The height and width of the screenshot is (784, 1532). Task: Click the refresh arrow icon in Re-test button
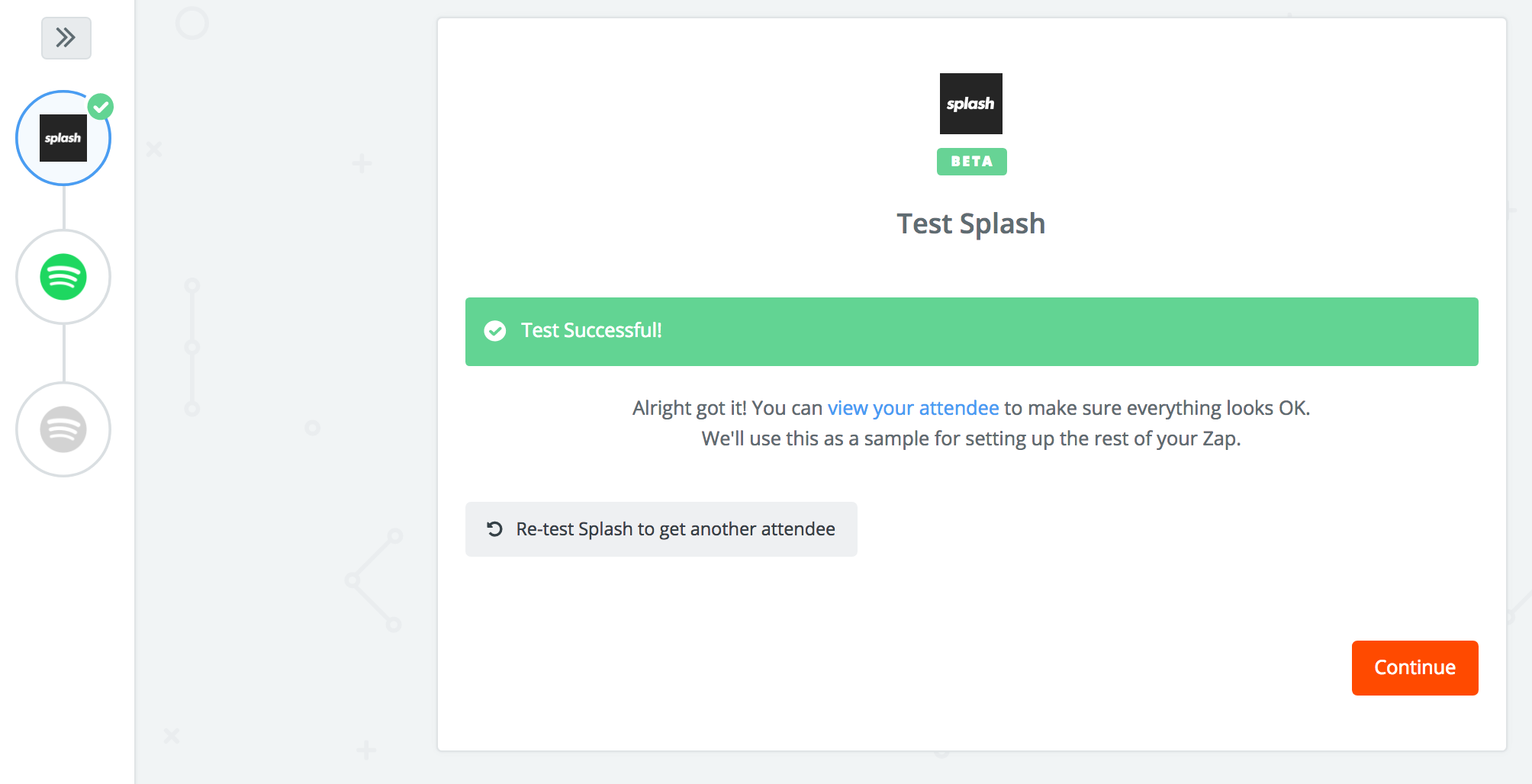495,529
